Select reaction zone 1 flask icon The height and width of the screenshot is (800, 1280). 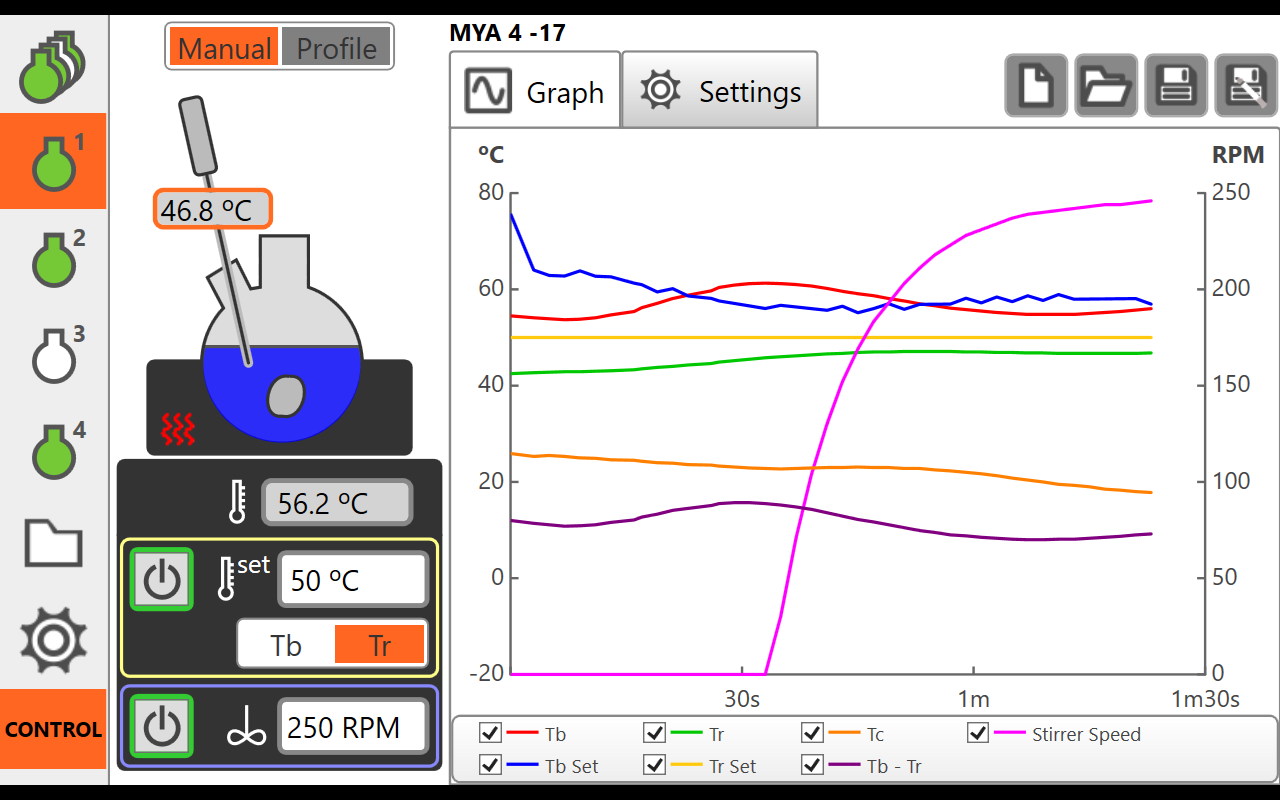(53, 160)
